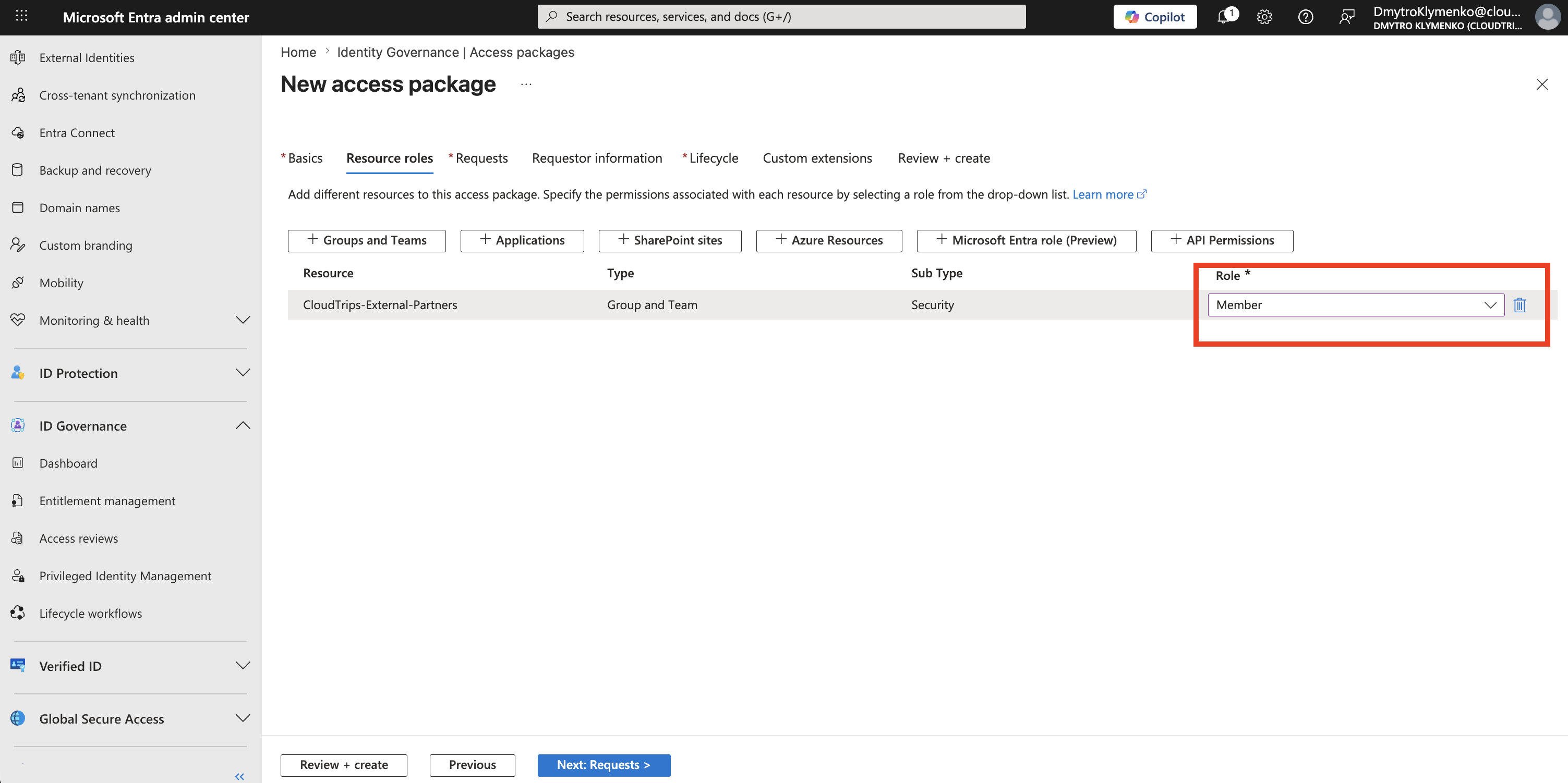Click External Identities sidebar icon

(x=18, y=58)
